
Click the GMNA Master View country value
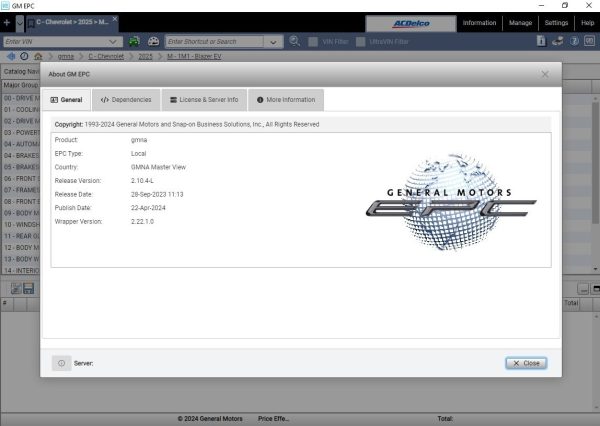158,167
